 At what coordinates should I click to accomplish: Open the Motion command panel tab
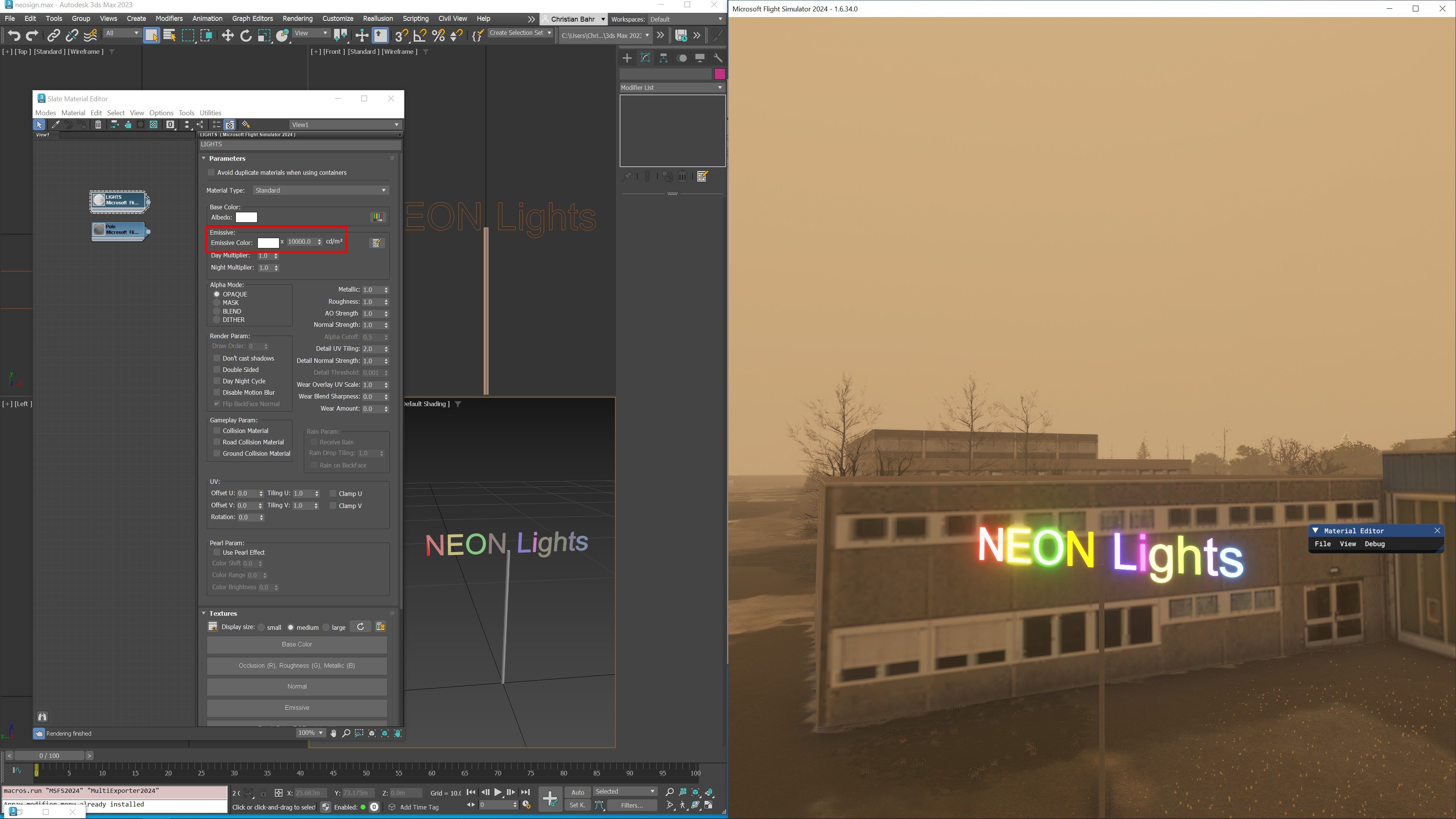click(682, 58)
